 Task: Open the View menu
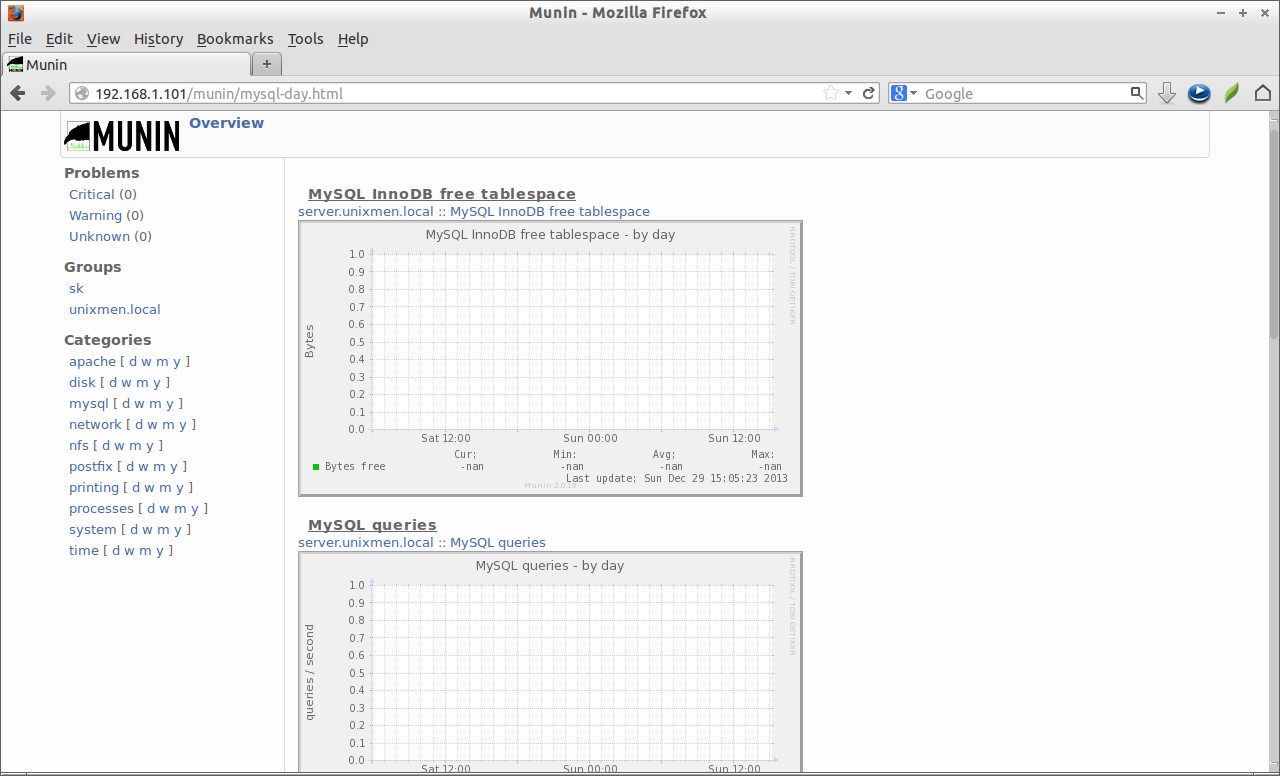pos(103,39)
